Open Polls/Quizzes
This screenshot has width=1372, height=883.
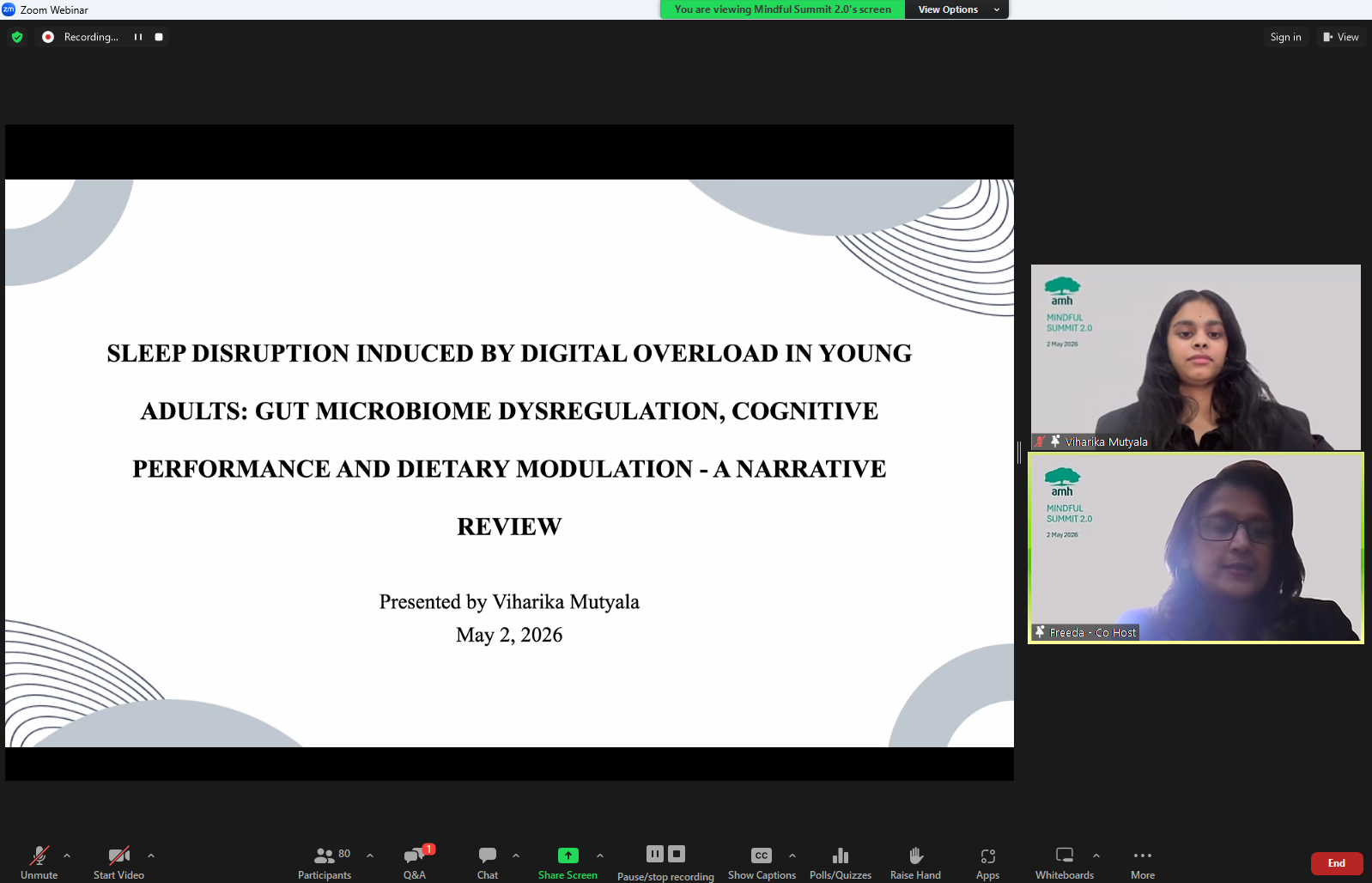tap(841, 862)
